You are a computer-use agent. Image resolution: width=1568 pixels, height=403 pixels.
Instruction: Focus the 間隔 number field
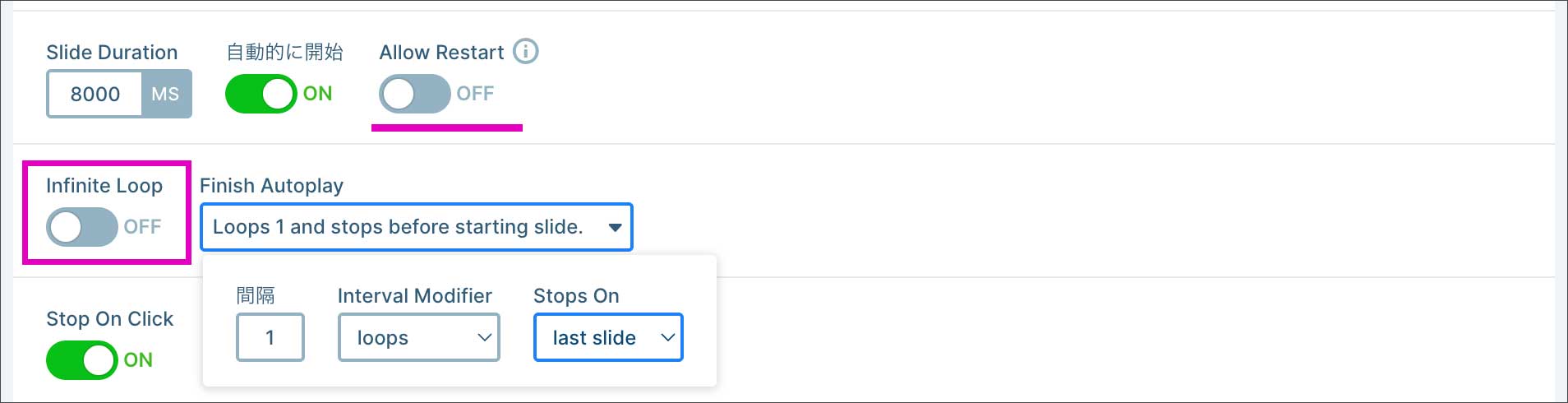point(270,337)
